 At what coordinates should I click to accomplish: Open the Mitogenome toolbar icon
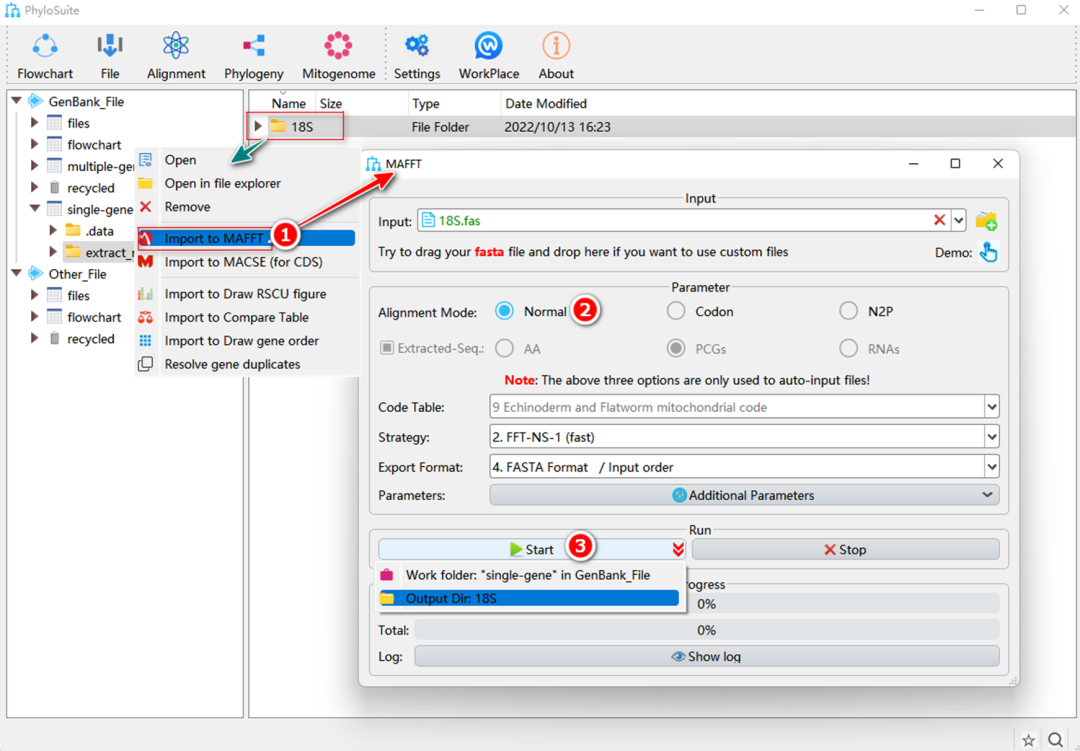coord(338,46)
